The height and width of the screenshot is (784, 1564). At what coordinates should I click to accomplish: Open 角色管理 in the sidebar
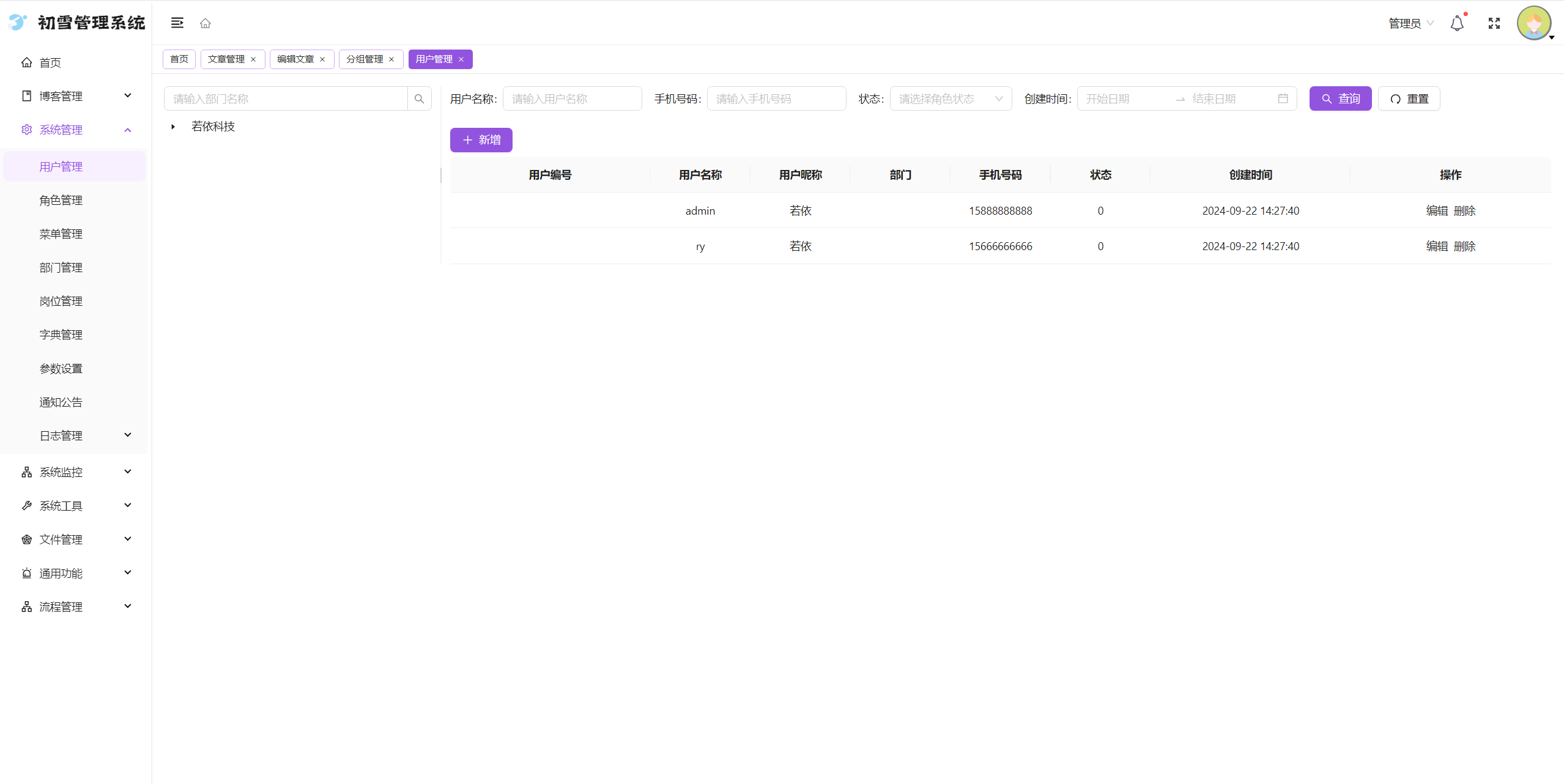(61, 200)
